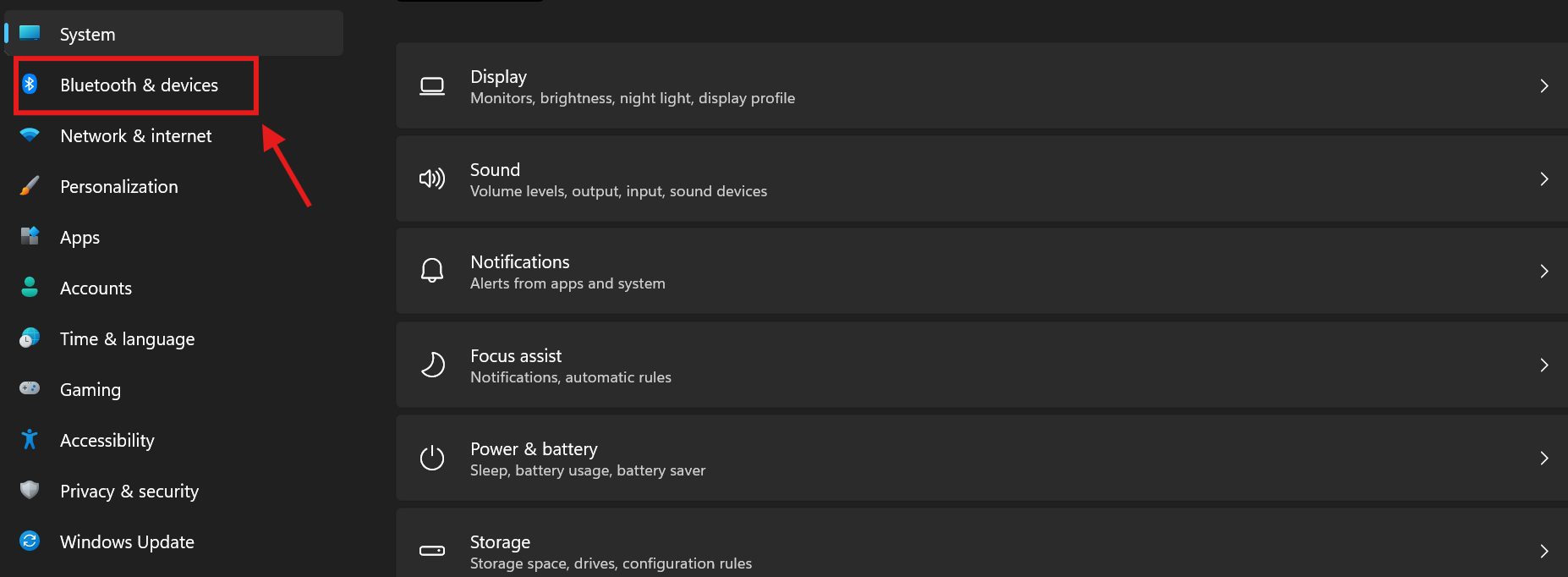Click the Personalization paintbrush icon
The height and width of the screenshot is (577, 1568).
click(x=30, y=186)
